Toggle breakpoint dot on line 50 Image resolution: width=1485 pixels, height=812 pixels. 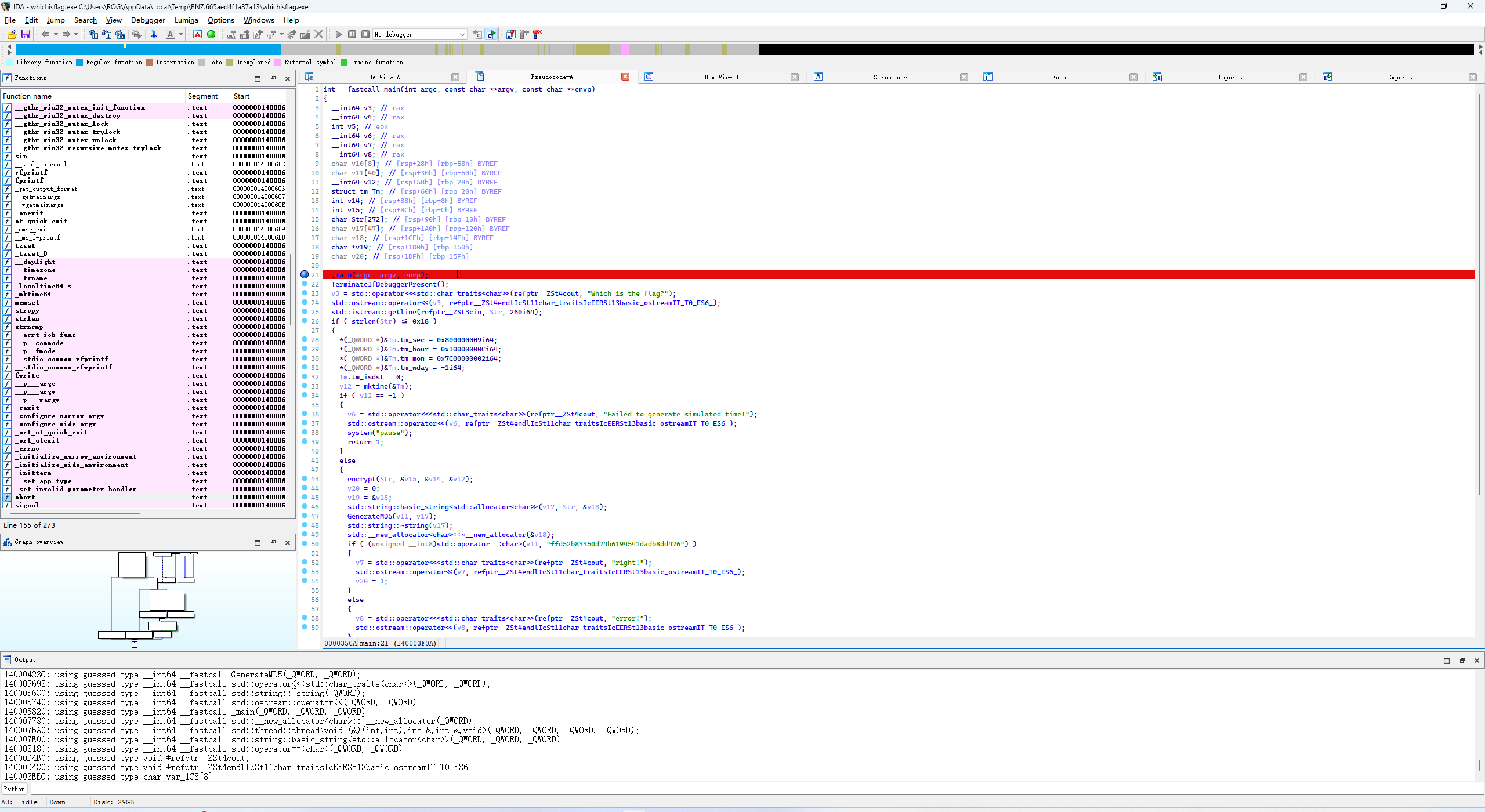click(305, 543)
